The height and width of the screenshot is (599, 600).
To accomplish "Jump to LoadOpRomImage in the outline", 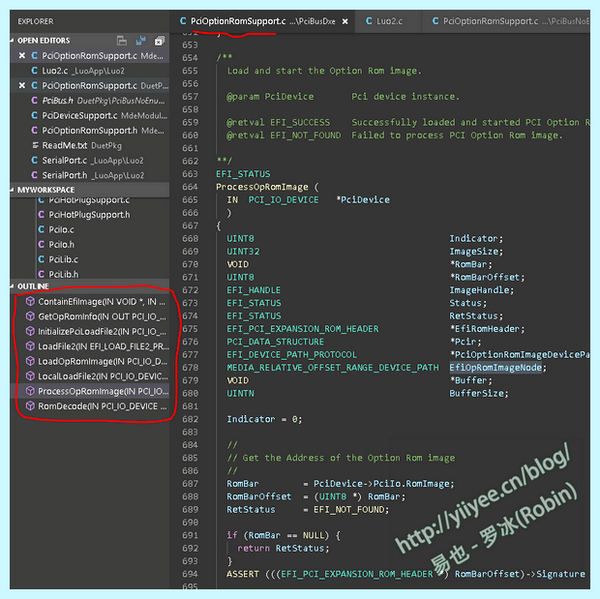I will point(90,361).
